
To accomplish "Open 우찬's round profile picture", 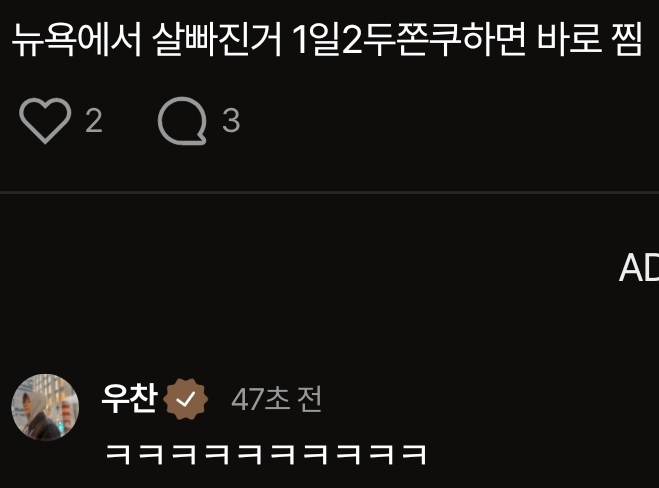I will pos(45,407).
